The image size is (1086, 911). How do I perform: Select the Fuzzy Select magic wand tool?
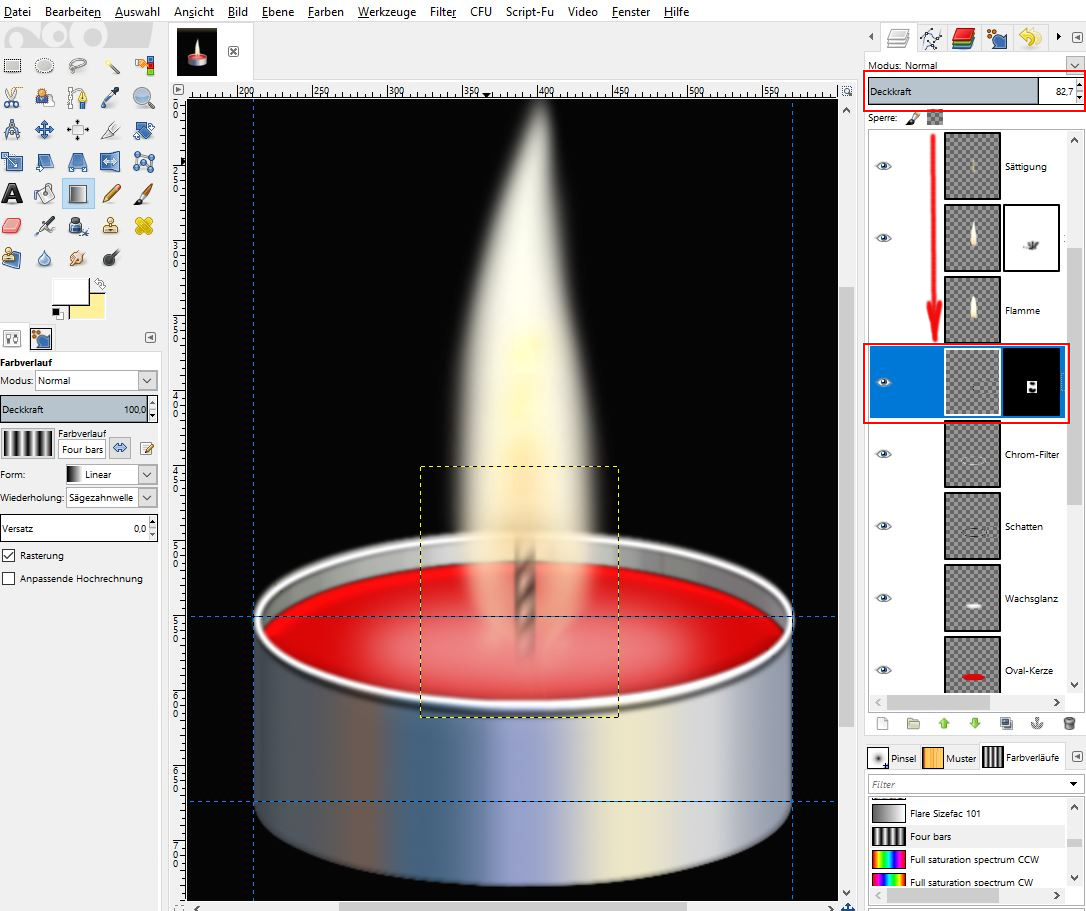(111, 66)
